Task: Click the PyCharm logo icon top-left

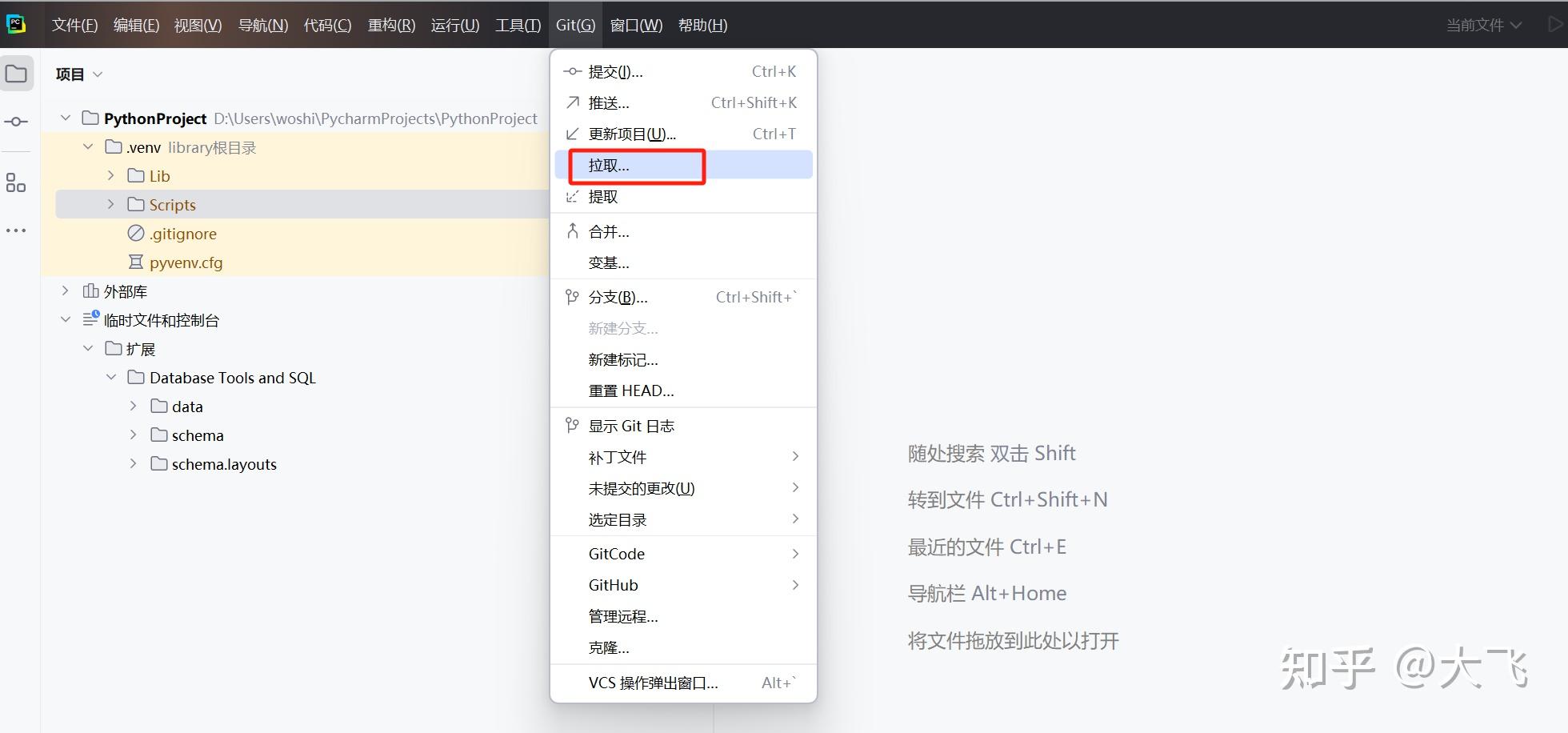Action: [16, 24]
